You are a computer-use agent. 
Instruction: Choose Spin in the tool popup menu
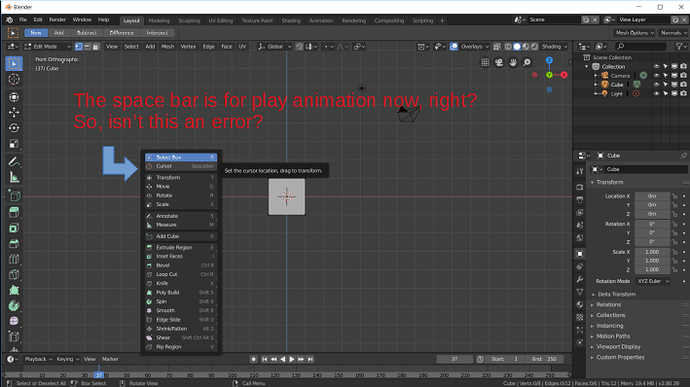tap(181, 302)
